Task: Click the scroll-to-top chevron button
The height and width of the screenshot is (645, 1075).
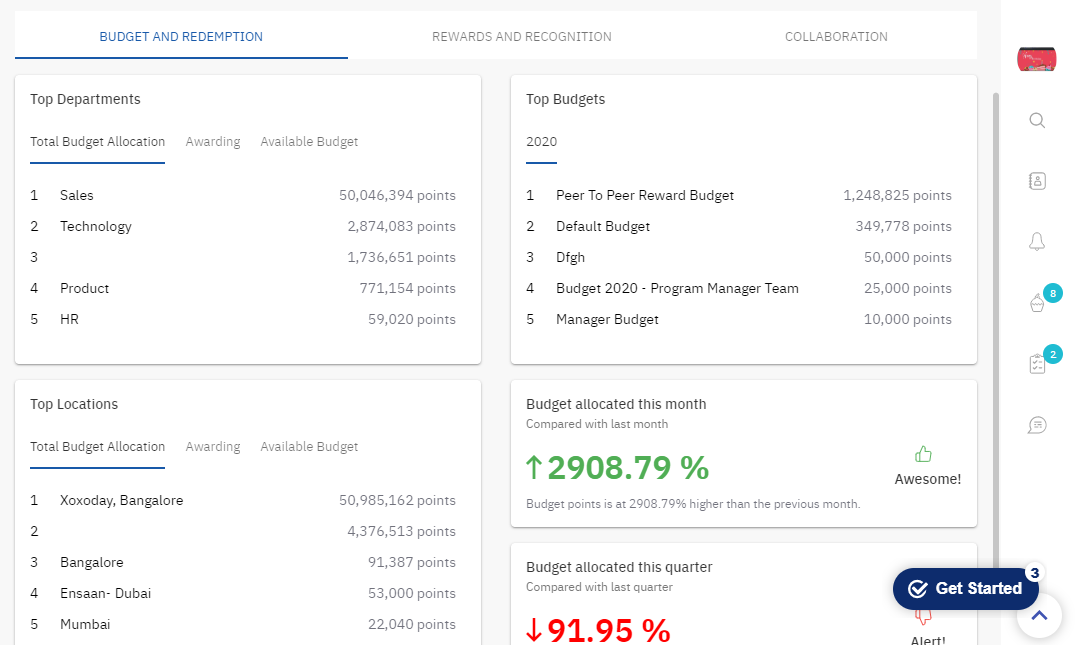Action: point(1039,616)
